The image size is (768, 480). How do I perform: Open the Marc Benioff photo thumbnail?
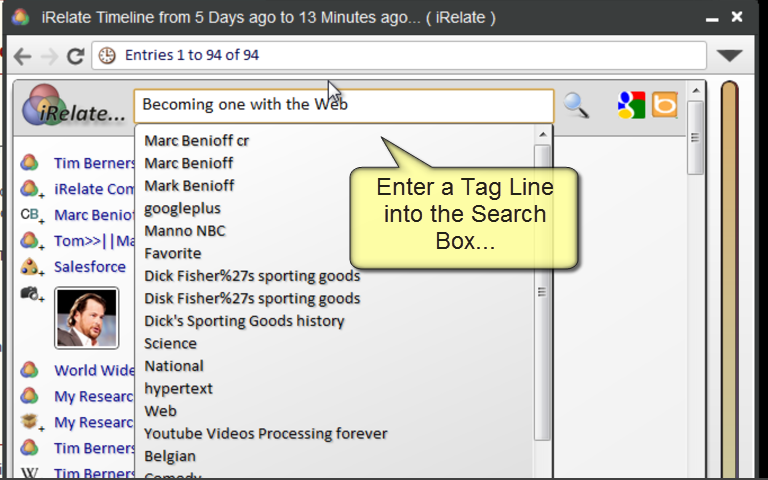click(x=87, y=318)
